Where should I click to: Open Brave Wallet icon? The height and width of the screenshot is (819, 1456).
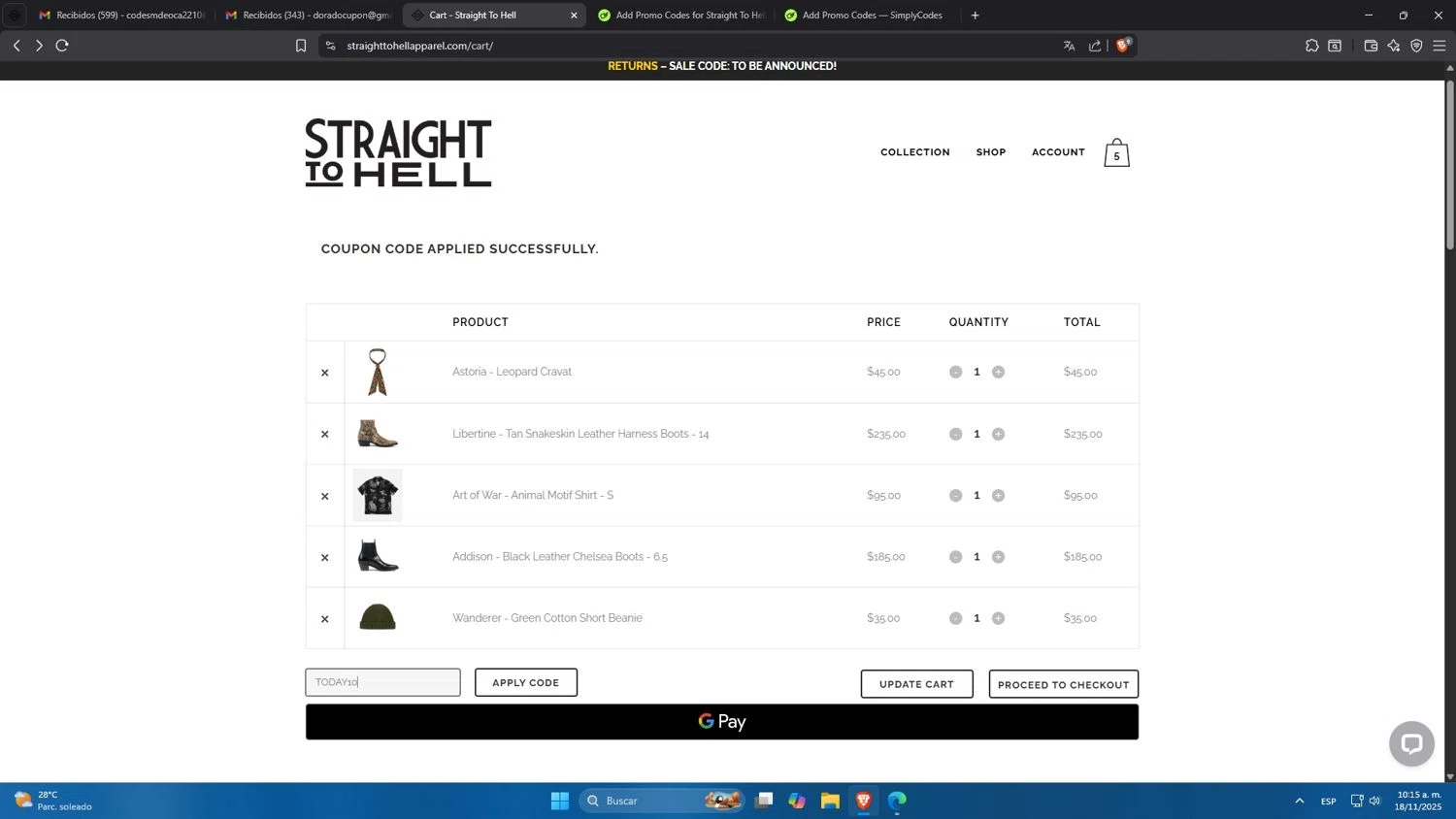coord(1371,46)
